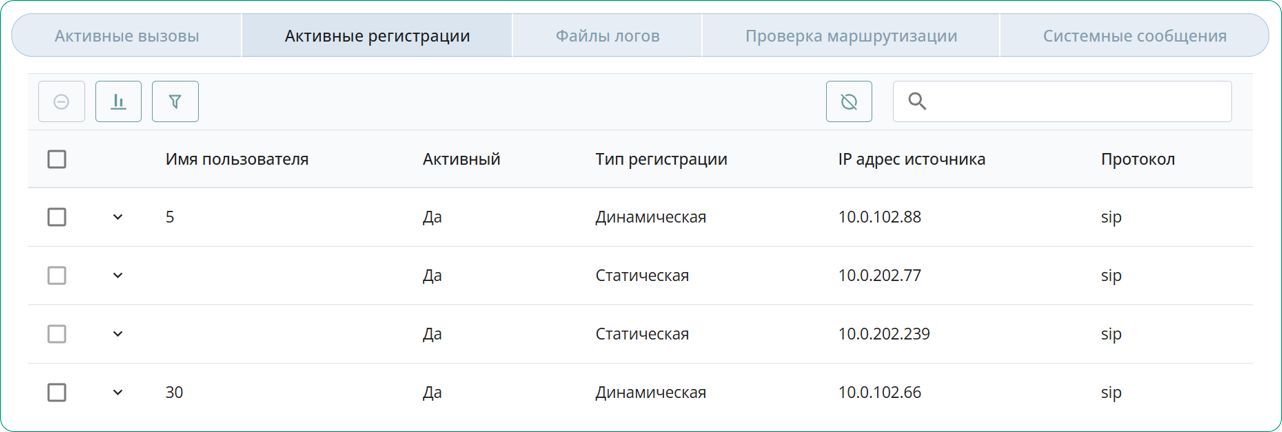This screenshot has height=432, width=1282.
Task: Tick the select-all checkbox in table header
Action: point(57,159)
